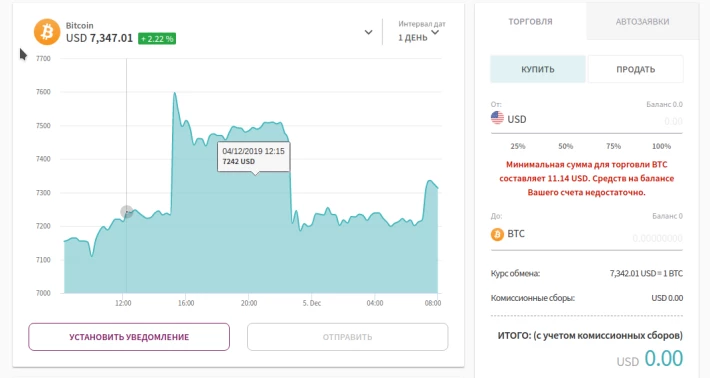Click the orange Bitcoin logo in the chart header
This screenshot has height=378, width=710.
pyautogui.click(x=47, y=32)
